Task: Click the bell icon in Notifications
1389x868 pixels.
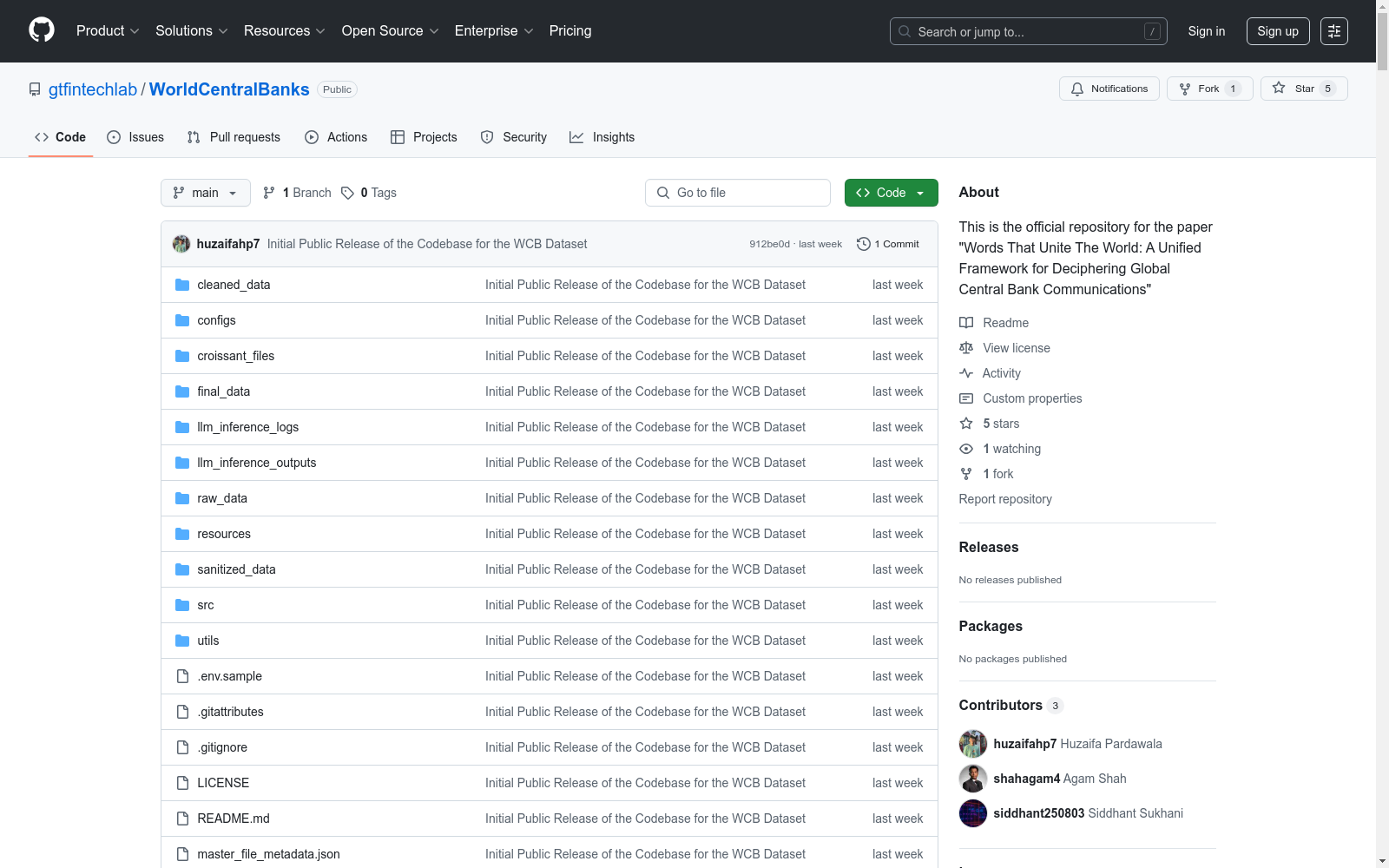Action: click(x=1077, y=89)
